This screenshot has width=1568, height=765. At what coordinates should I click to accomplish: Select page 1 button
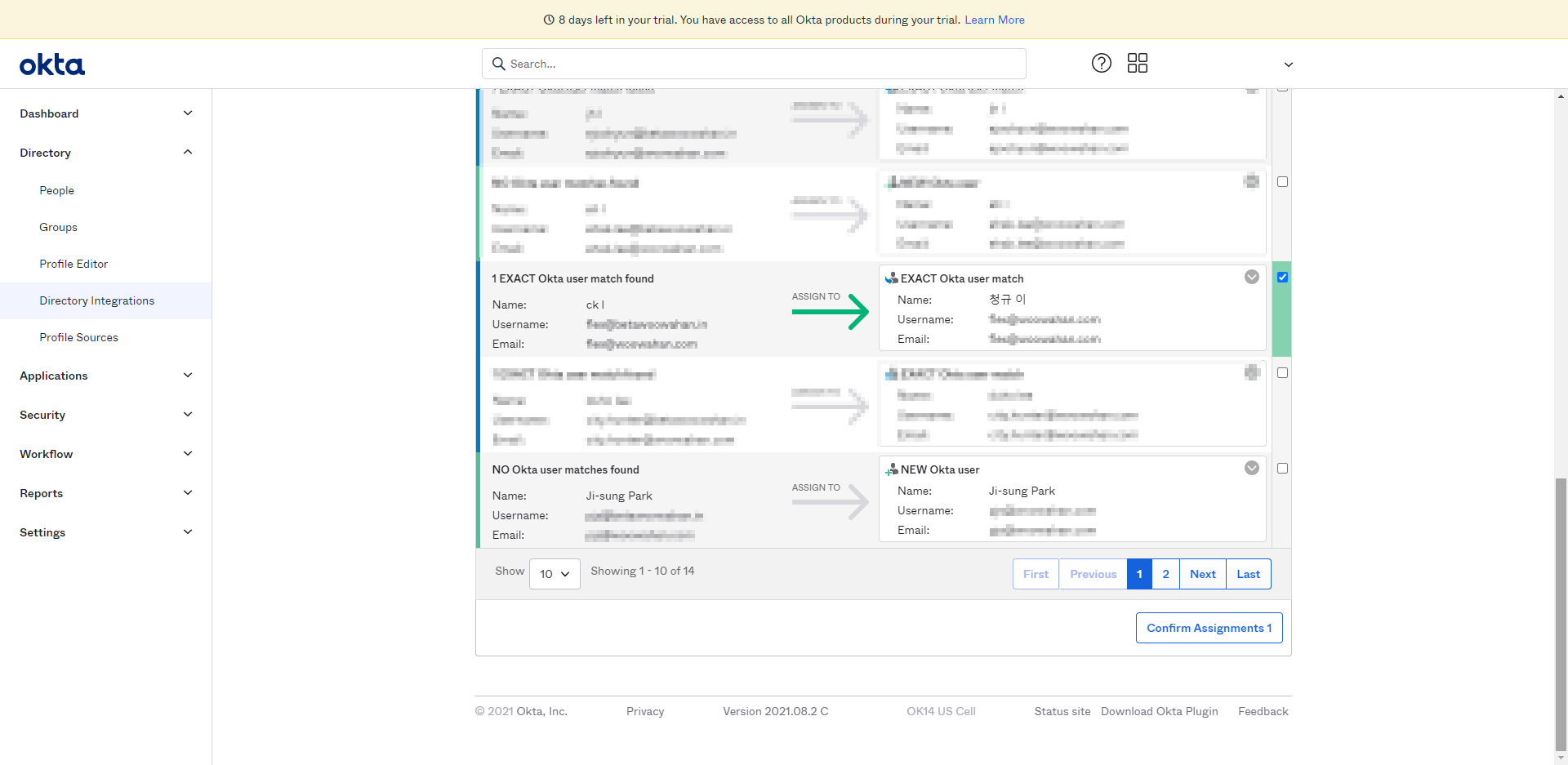(x=1139, y=574)
